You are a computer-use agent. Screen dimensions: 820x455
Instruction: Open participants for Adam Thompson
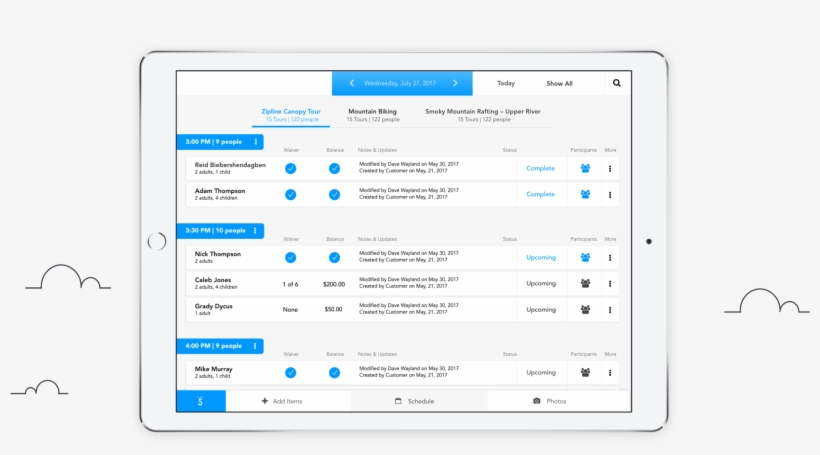(x=585, y=195)
